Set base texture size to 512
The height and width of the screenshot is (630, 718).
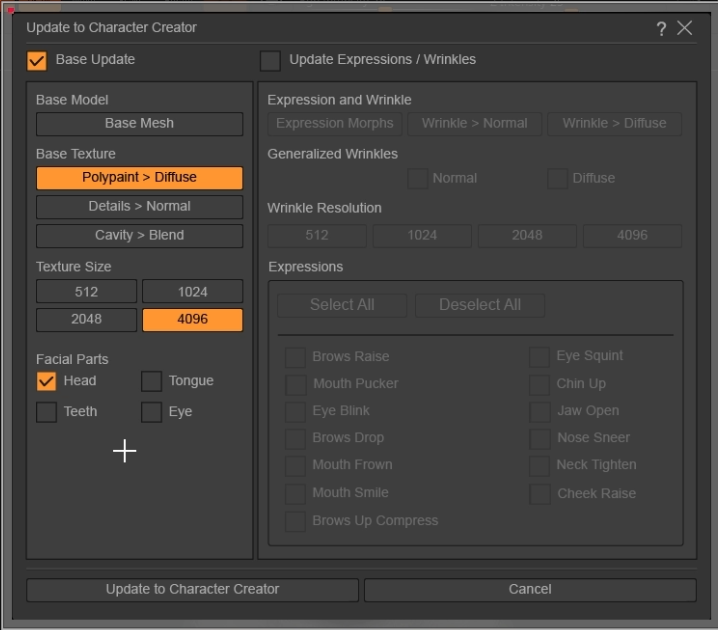click(x=87, y=291)
